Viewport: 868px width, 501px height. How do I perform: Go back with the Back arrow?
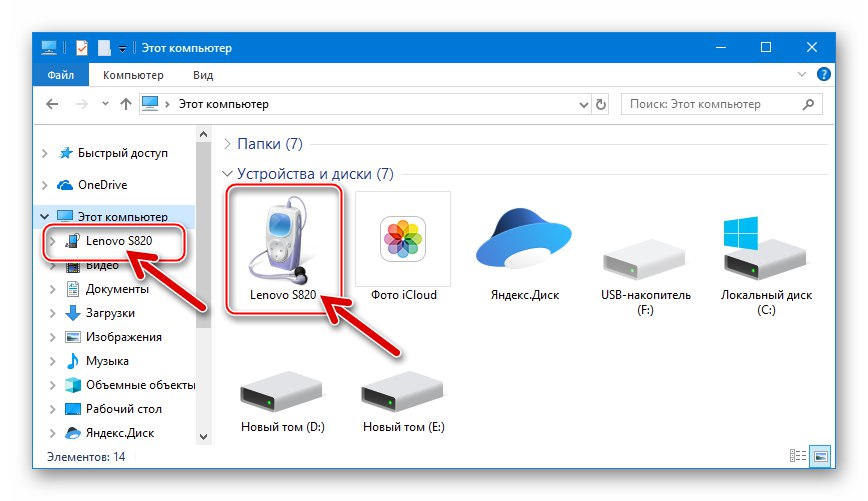[x=52, y=104]
